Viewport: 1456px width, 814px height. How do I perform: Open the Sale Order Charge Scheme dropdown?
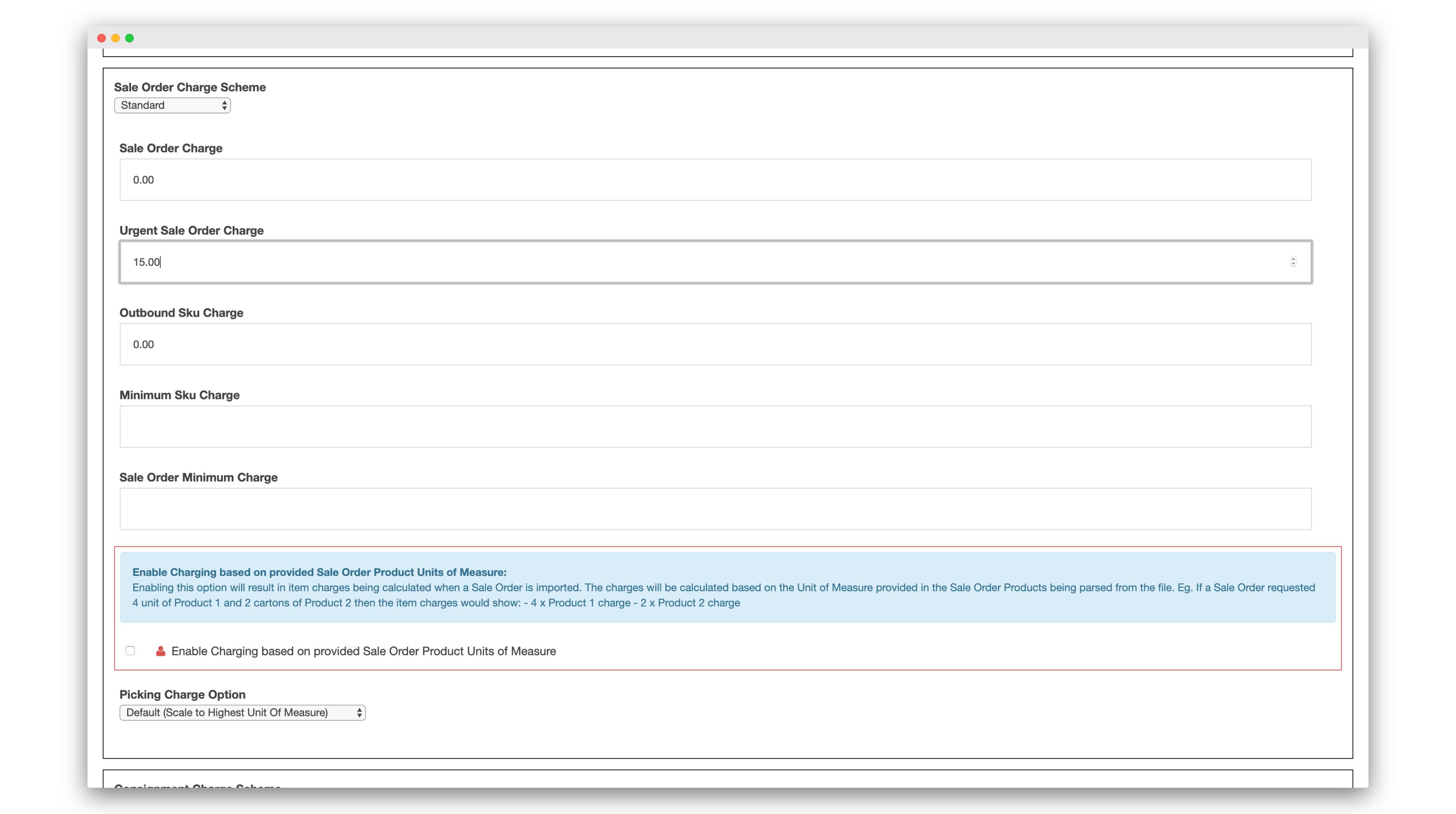click(173, 105)
